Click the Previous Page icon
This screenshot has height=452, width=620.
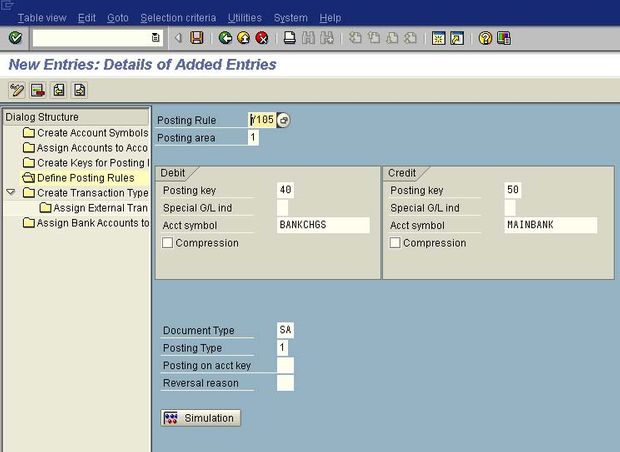click(374, 38)
